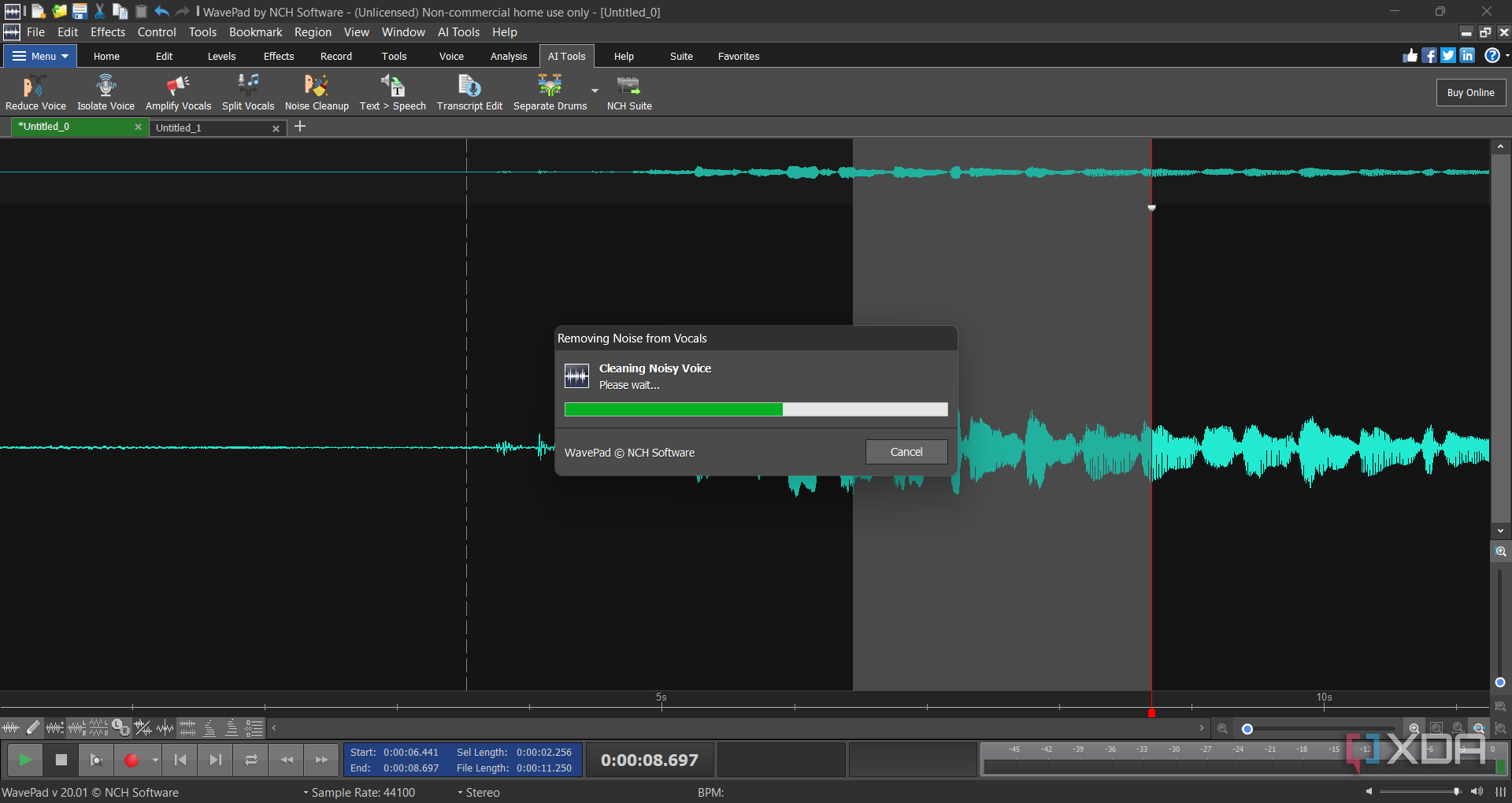The height and width of the screenshot is (803, 1512).
Task: Start recording with the red Record button
Action: (132, 760)
